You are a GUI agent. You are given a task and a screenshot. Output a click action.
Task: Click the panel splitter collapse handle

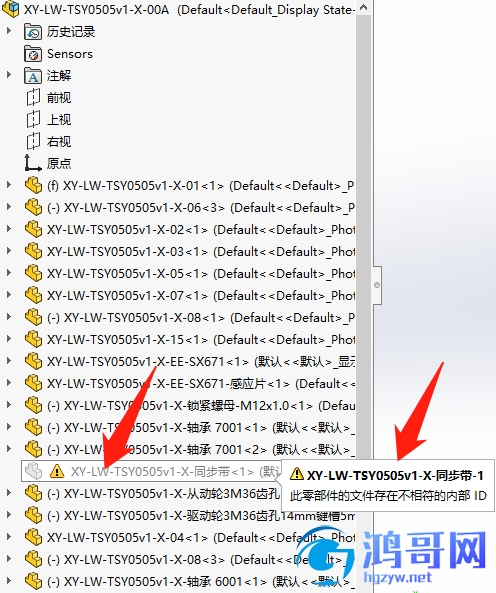[x=377, y=285]
